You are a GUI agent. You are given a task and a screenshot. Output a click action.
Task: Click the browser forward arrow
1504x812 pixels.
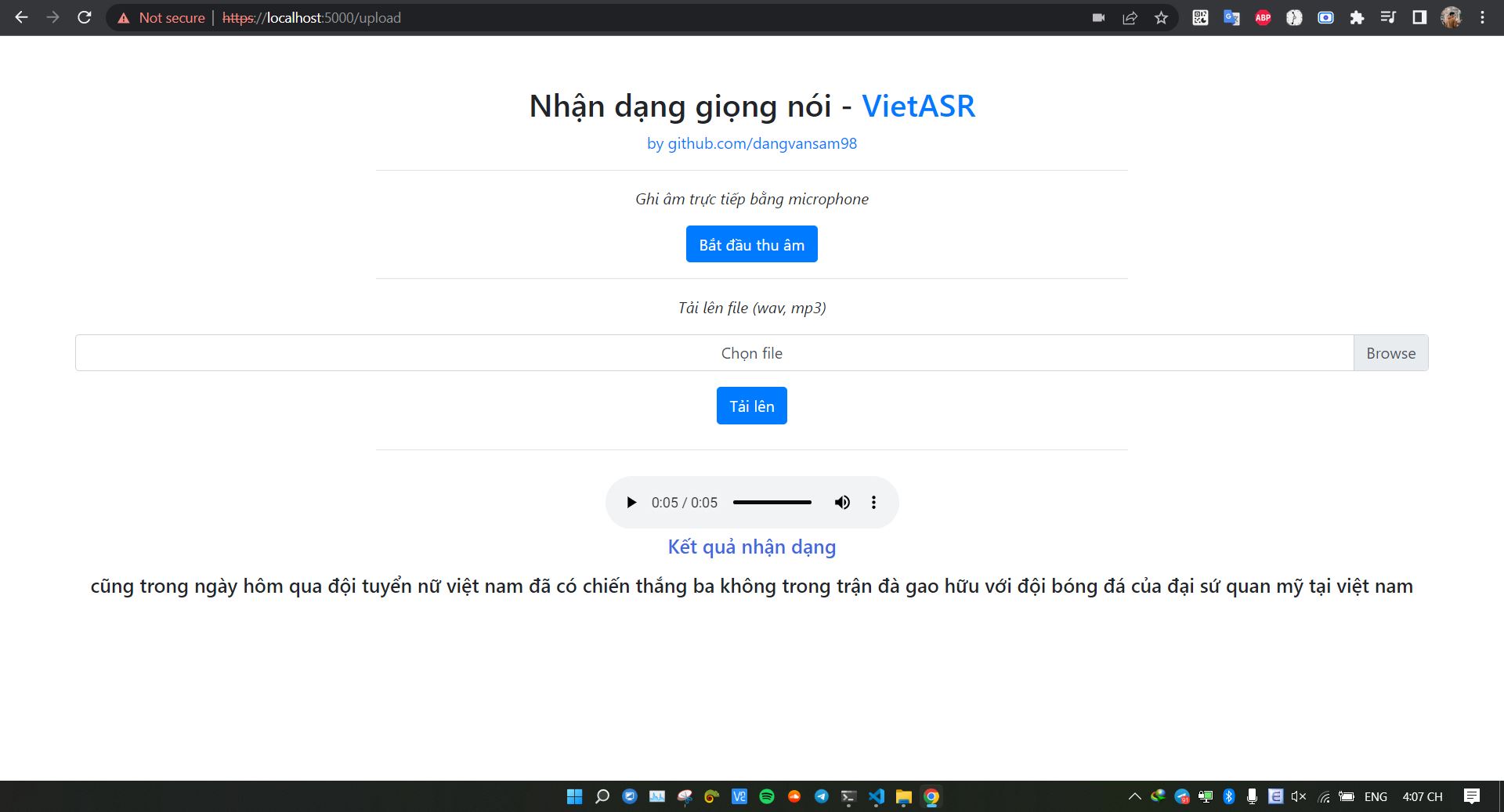[52, 17]
